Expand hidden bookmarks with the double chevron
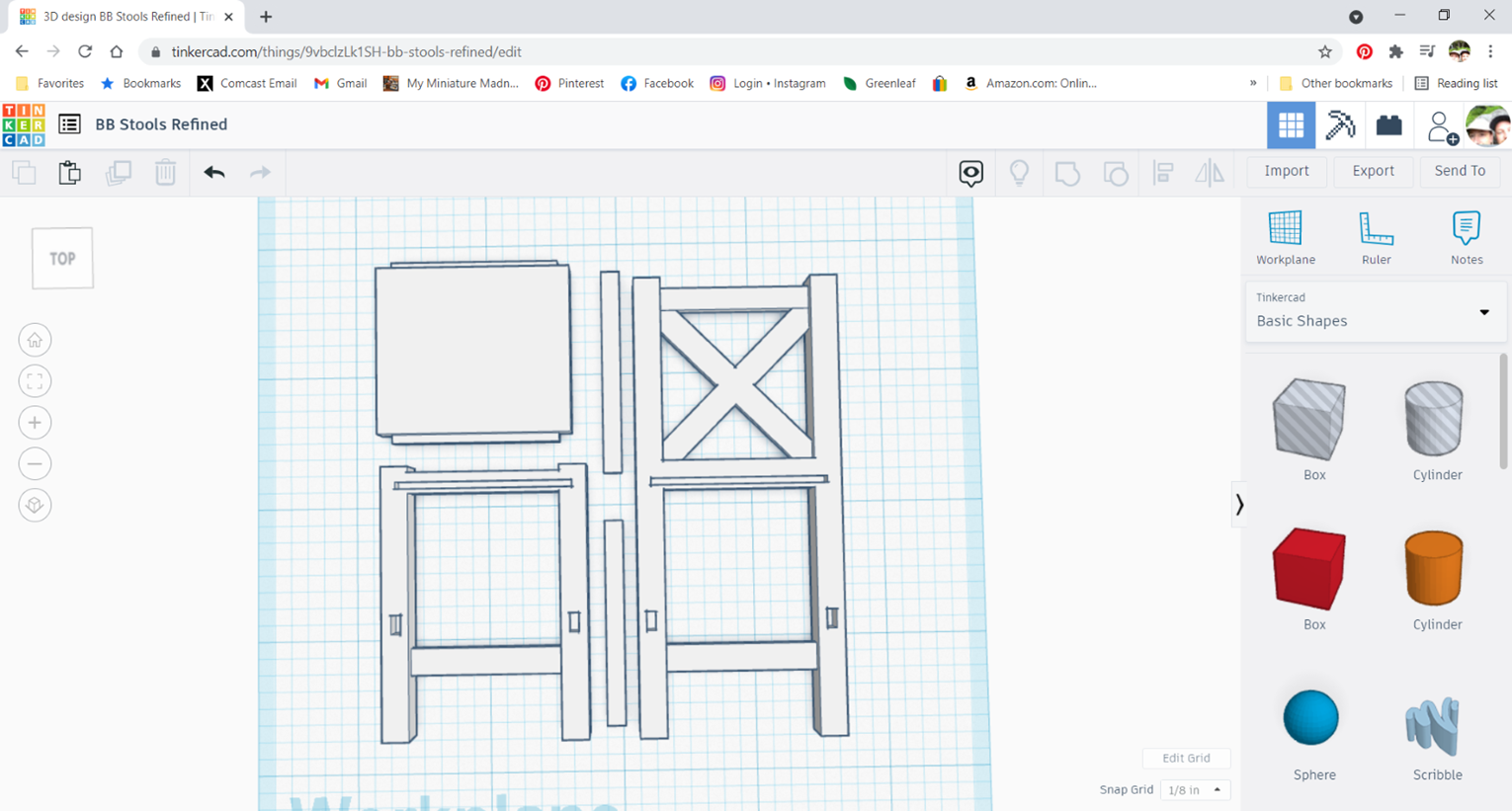Viewport: 1512px width, 811px height. (1253, 84)
